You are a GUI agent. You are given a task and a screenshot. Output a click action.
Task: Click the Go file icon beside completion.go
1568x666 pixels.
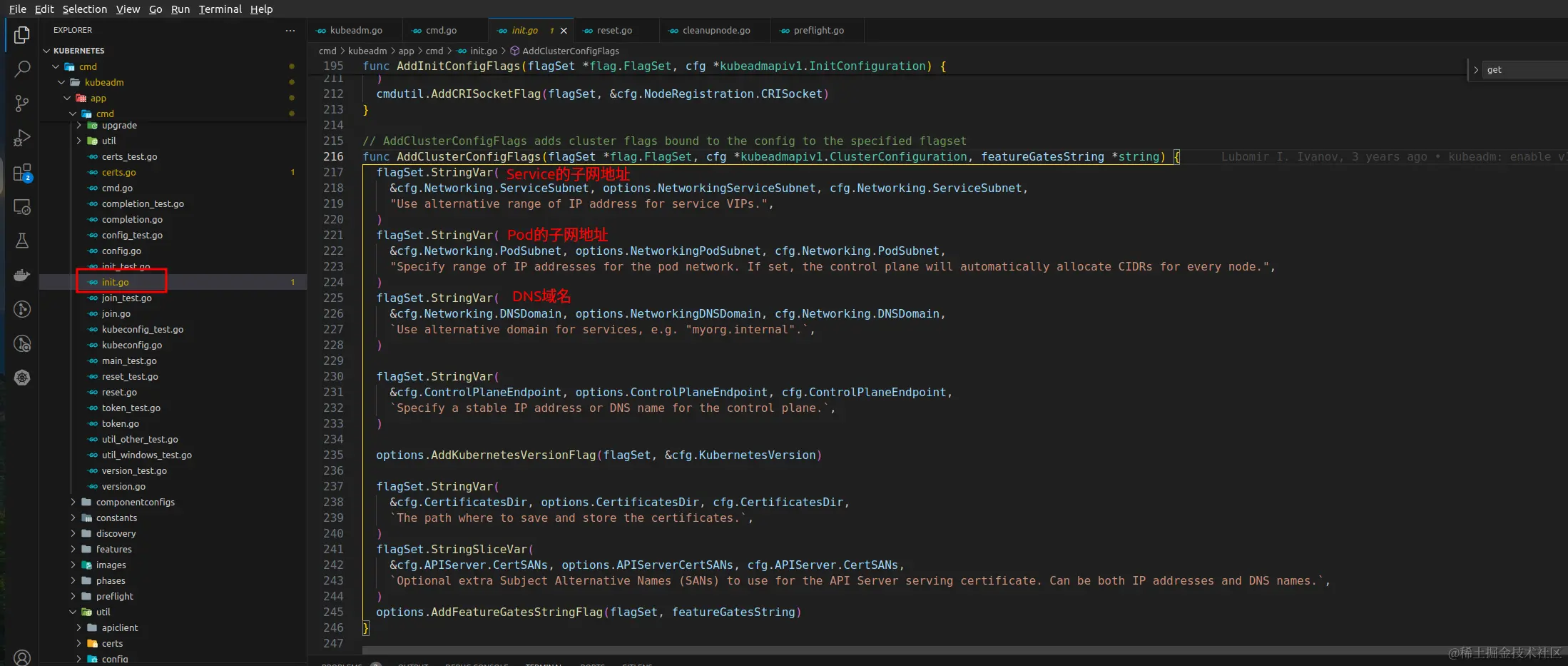(93, 219)
